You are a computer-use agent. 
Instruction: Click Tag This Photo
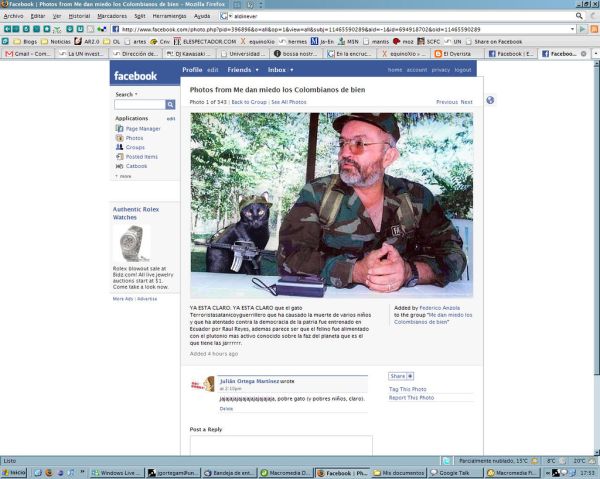tap(408, 389)
